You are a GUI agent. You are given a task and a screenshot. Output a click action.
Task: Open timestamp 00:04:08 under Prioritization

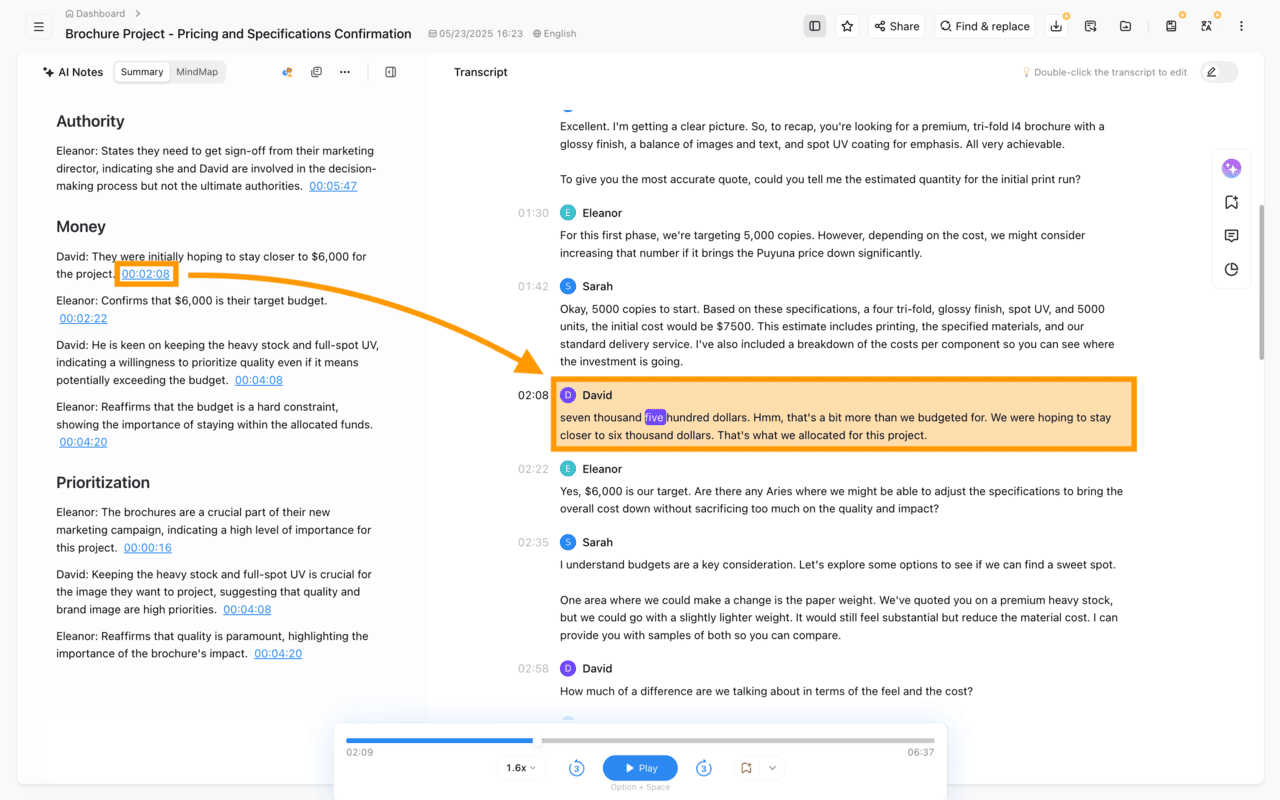(x=247, y=610)
